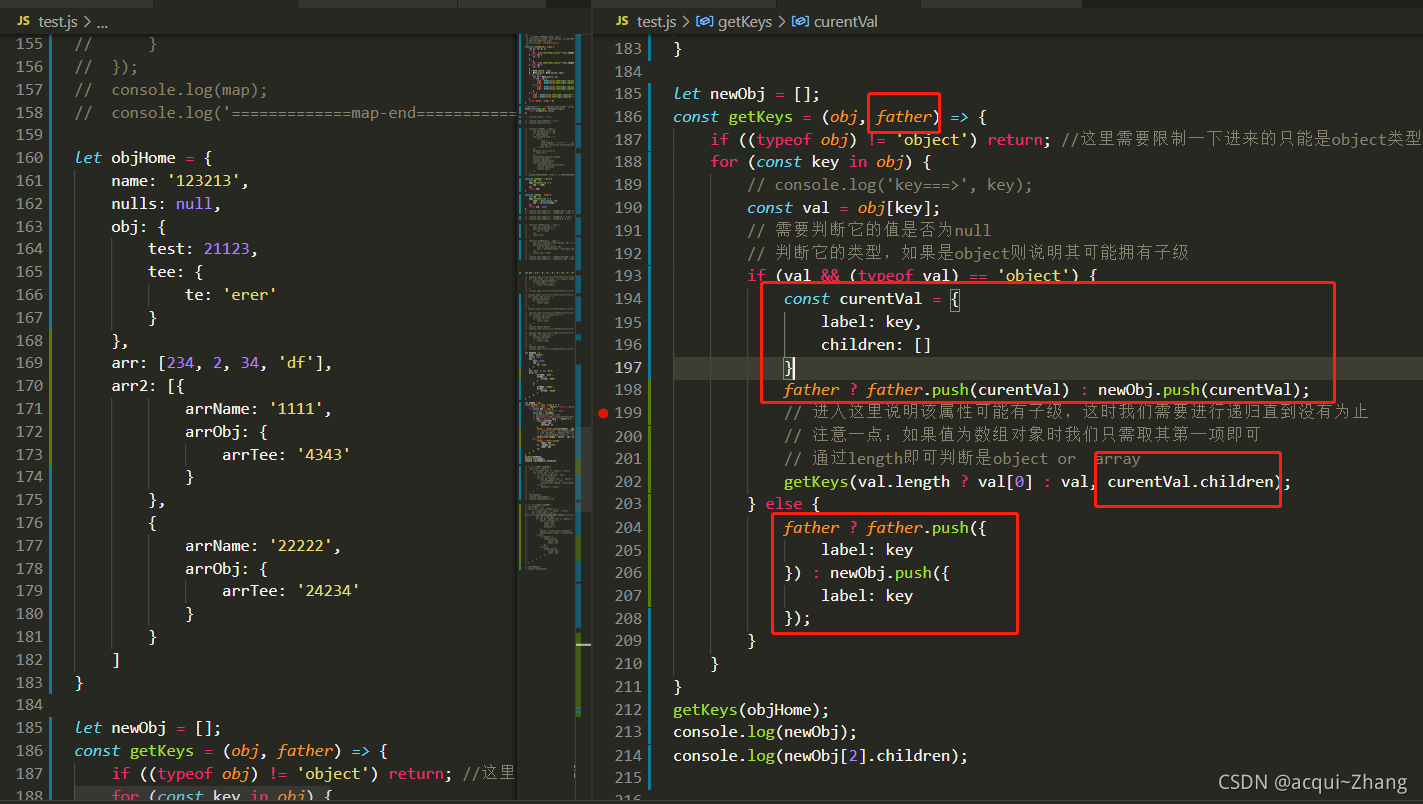
Task: Click "arrName: '22222'," on line 177
Action: 263,546
